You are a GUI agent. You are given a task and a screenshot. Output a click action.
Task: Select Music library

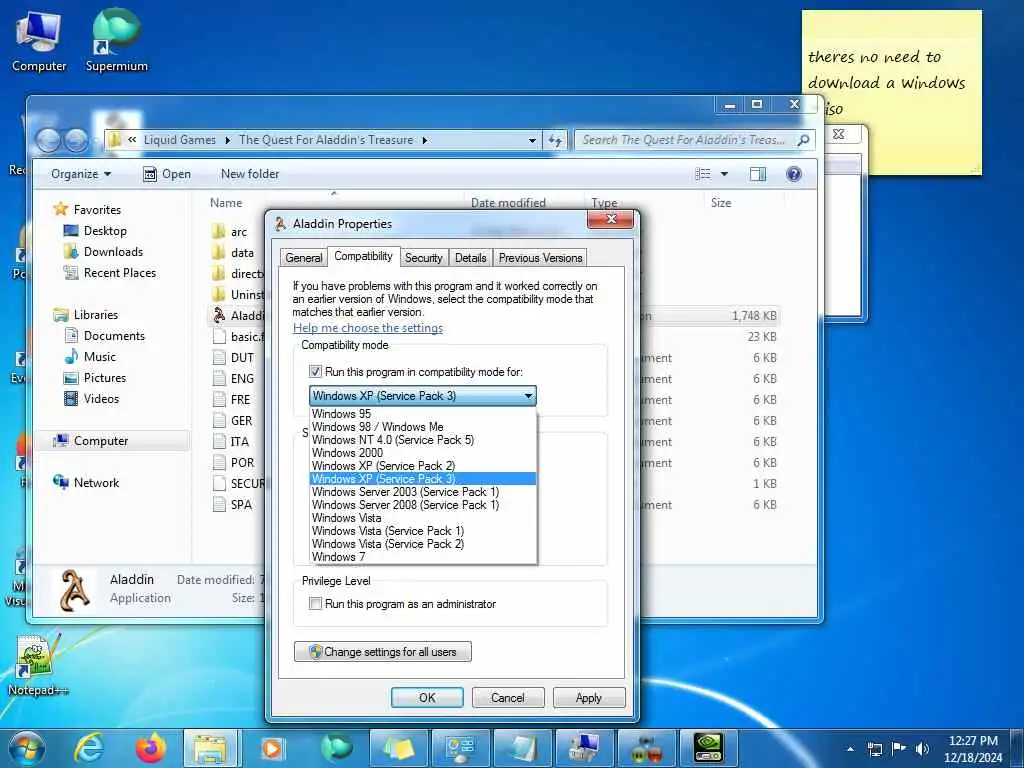coord(90,357)
